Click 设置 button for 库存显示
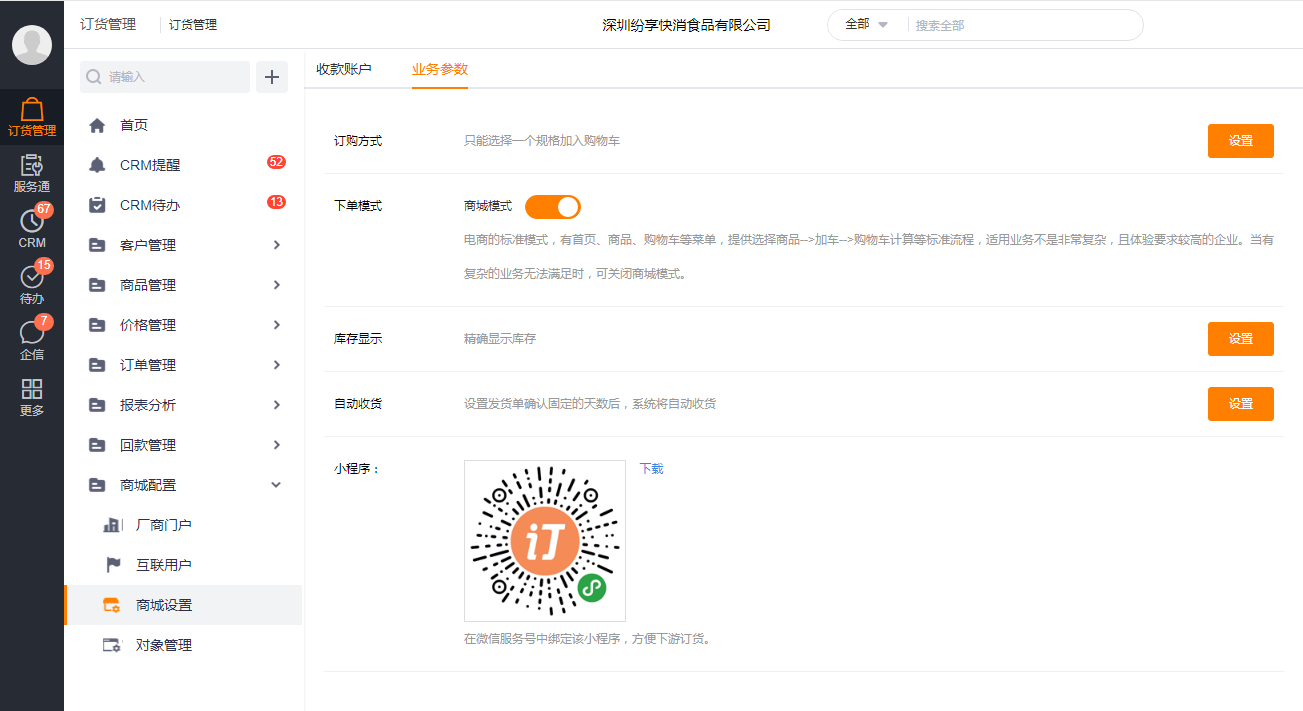Screen dimensions: 1303x711 coord(1241,339)
